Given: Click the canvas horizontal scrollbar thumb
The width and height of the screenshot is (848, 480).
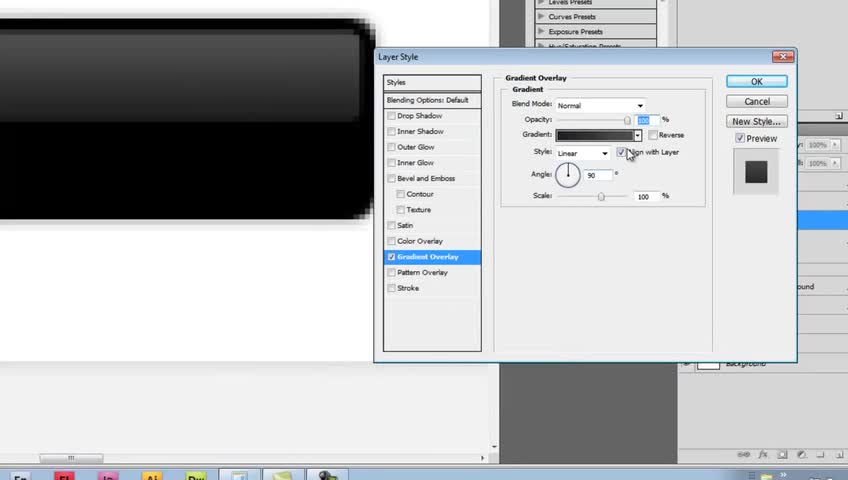Looking at the screenshot, I should click(x=71, y=458).
